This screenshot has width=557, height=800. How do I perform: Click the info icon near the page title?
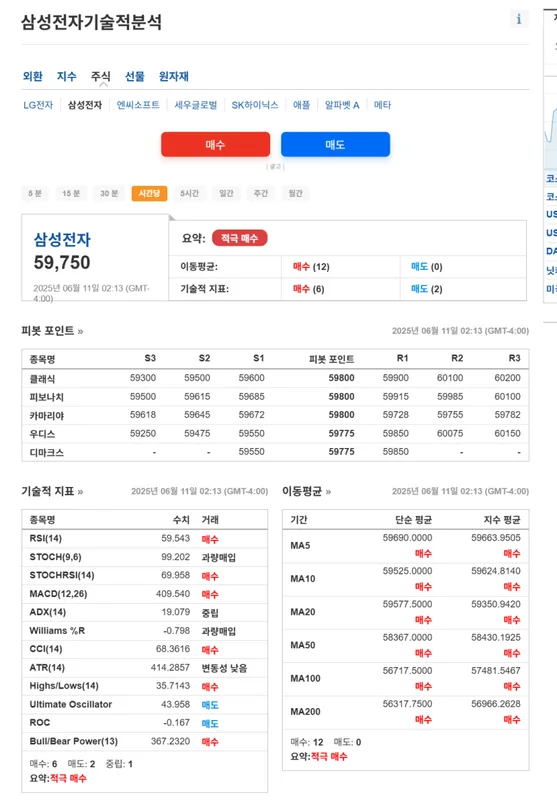coord(519,19)
